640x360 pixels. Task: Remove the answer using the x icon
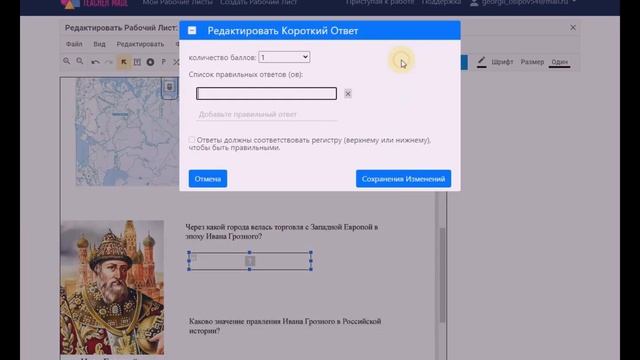pyautogui.click(x=348, y=93)
